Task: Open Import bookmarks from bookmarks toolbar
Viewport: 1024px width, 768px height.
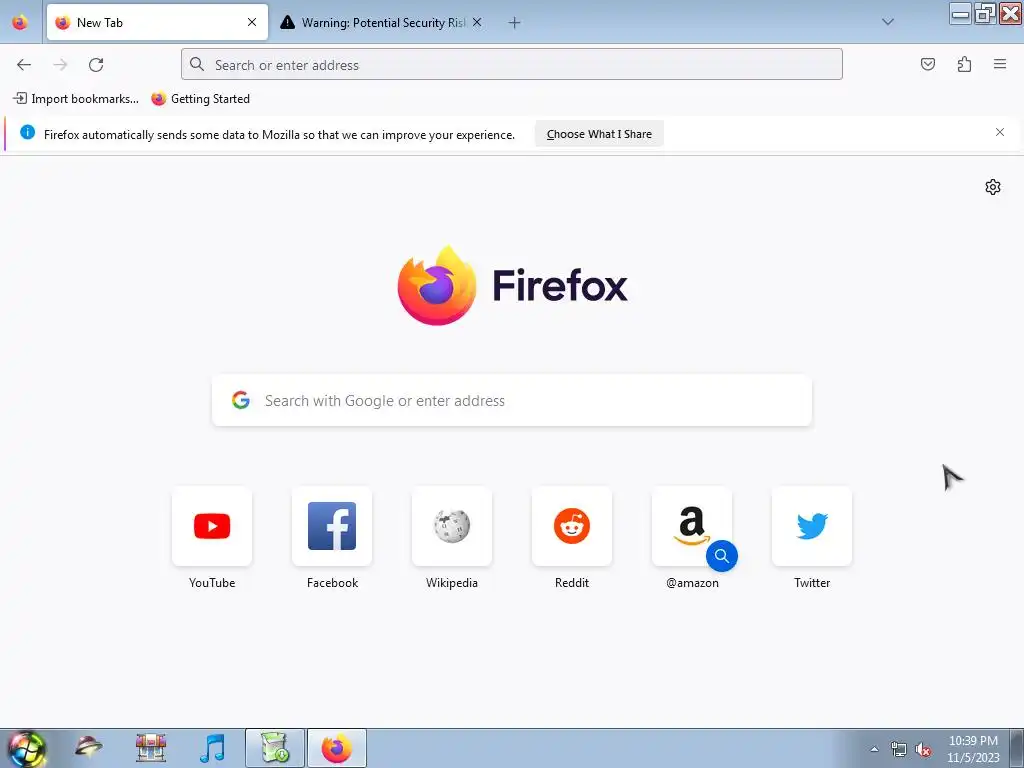Action: [x=76, y=99]
